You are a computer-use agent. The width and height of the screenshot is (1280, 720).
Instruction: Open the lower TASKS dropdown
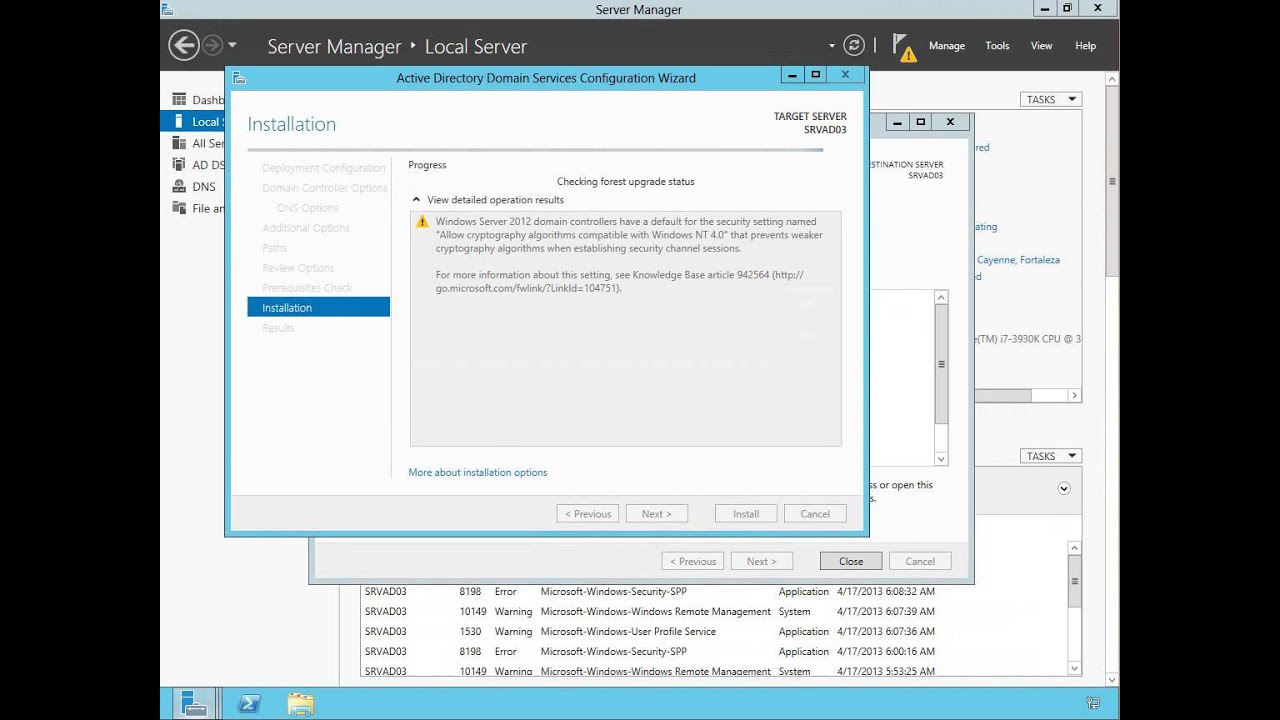point(1051,456)
